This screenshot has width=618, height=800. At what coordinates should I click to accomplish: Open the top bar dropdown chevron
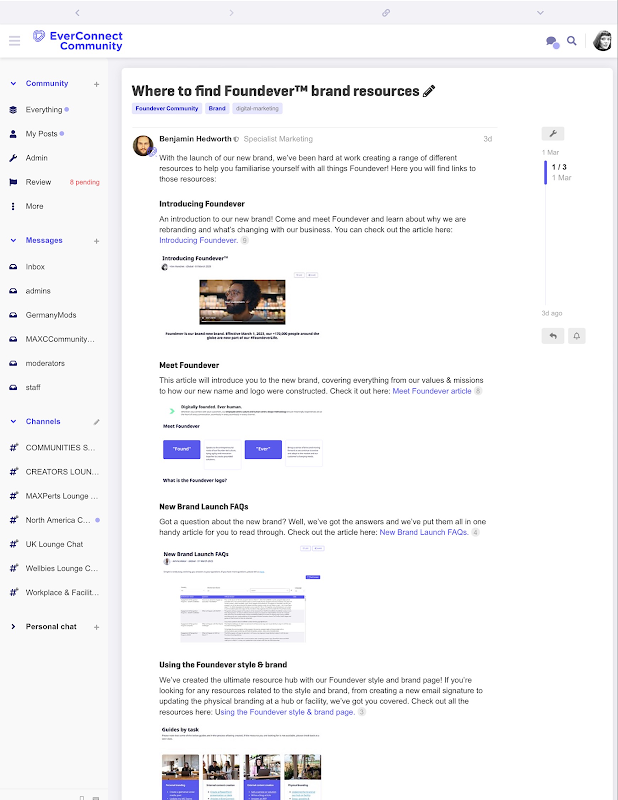(540, 12)
